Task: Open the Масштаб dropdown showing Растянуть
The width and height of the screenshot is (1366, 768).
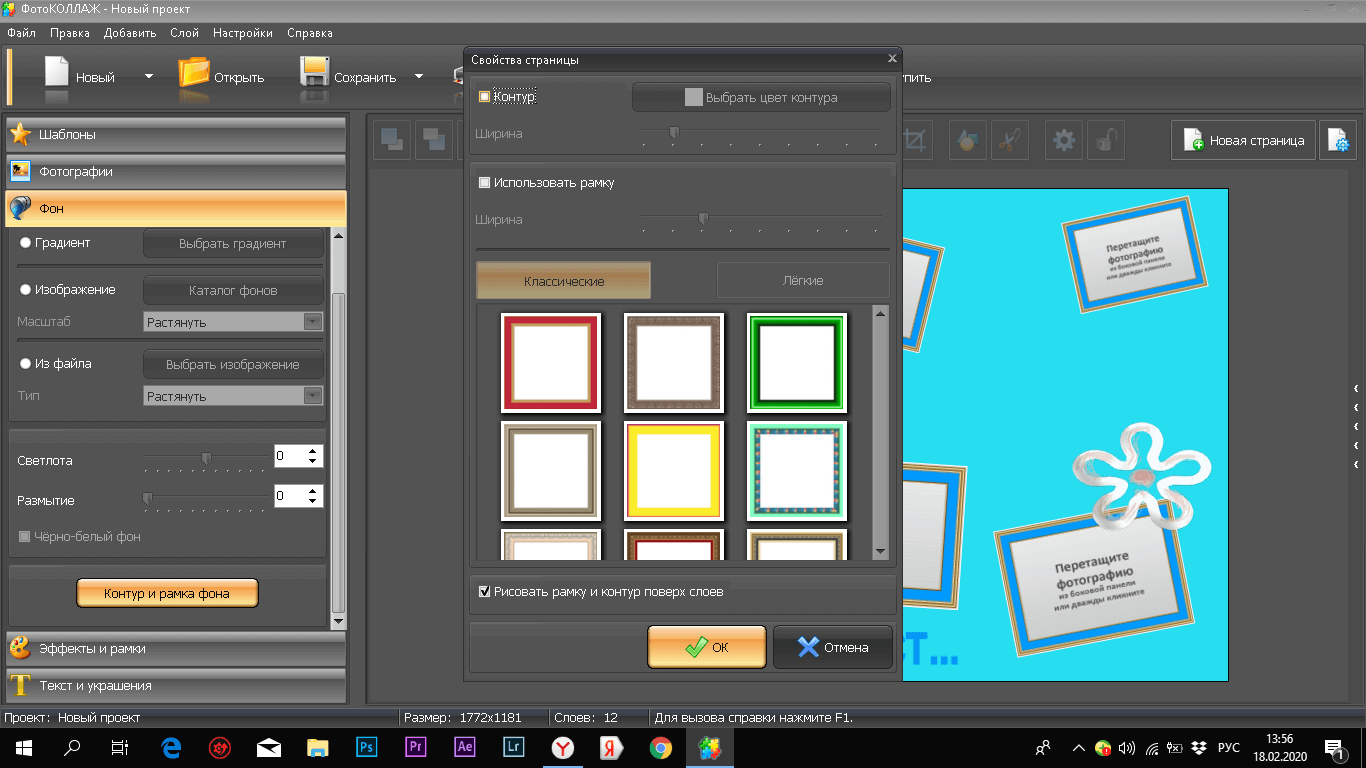Action: coord(233,322)
